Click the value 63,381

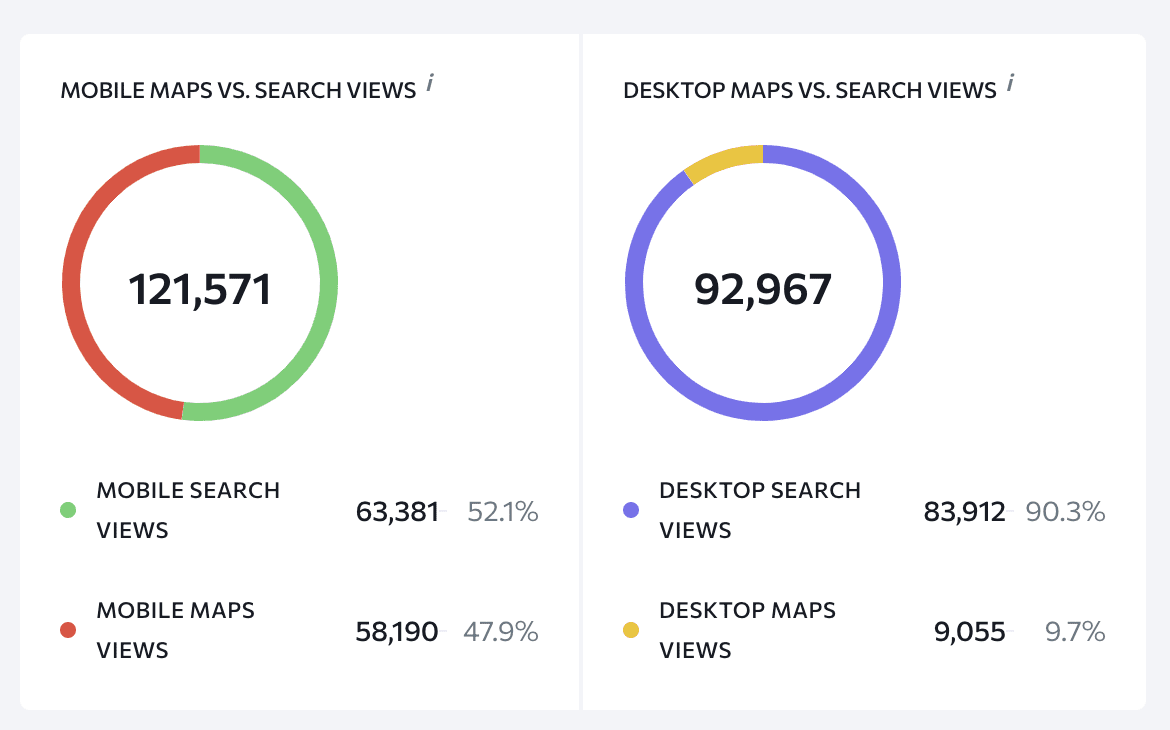[397, 512]
